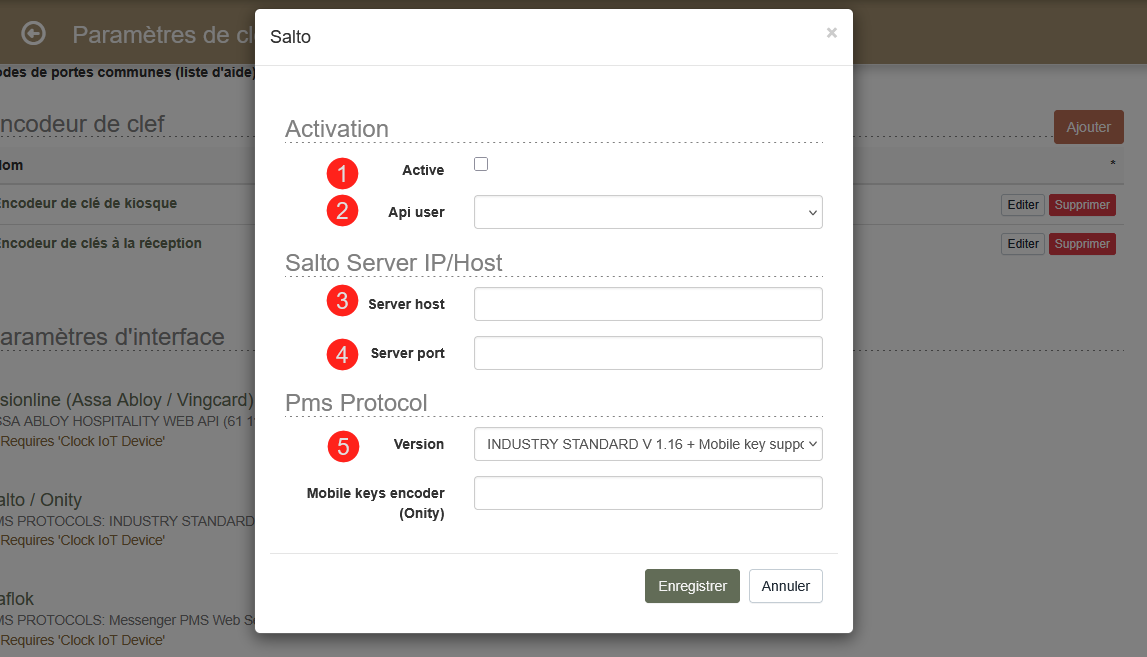Image resolution: width=1147 pixels, height=657 pixels.
Task: Cancel with the Annuler button
Action: pyautogui.click(x=786, y=586)
